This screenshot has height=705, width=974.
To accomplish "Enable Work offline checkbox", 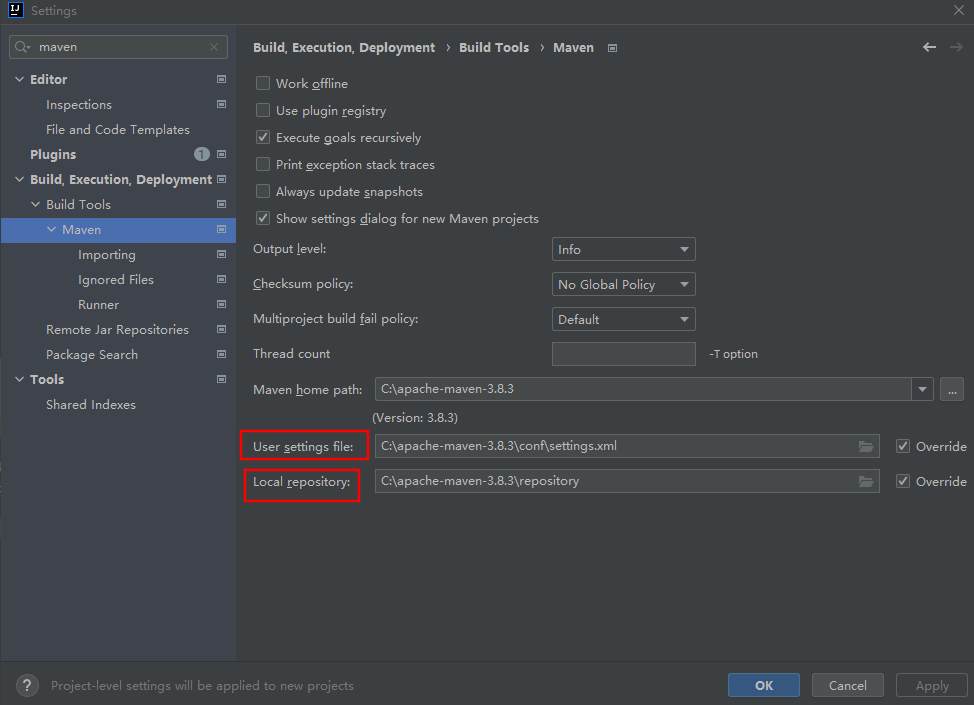I will [x=263, y=83].
